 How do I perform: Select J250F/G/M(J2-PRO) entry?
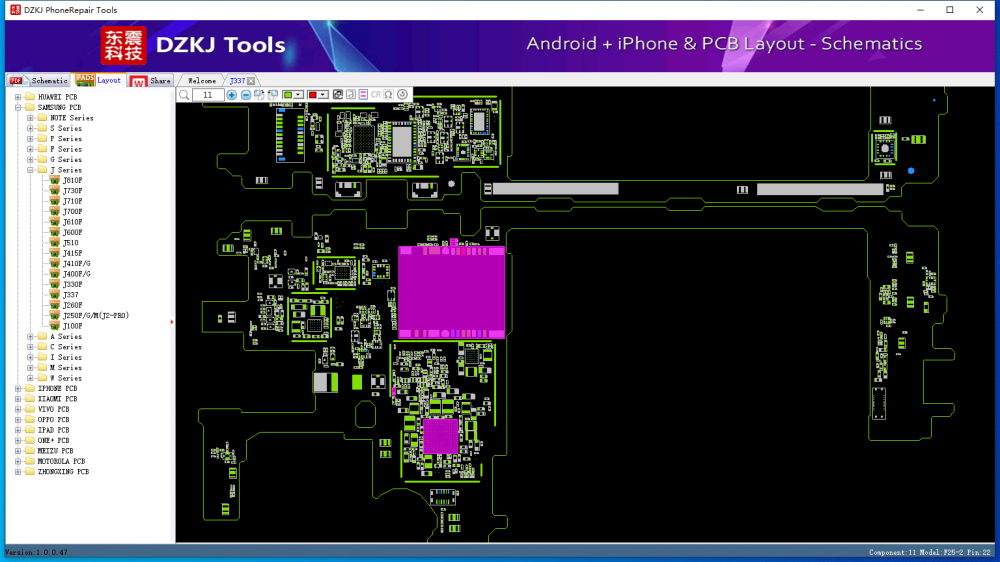(95, 315)
